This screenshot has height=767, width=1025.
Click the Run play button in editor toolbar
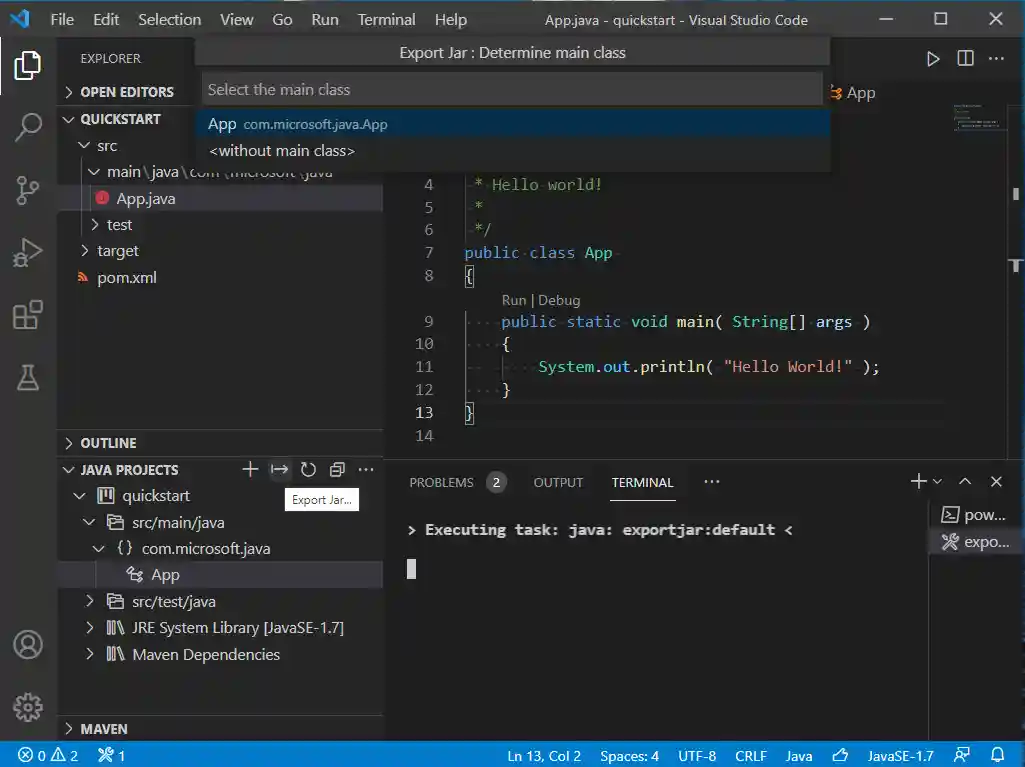tap(933, 59)
